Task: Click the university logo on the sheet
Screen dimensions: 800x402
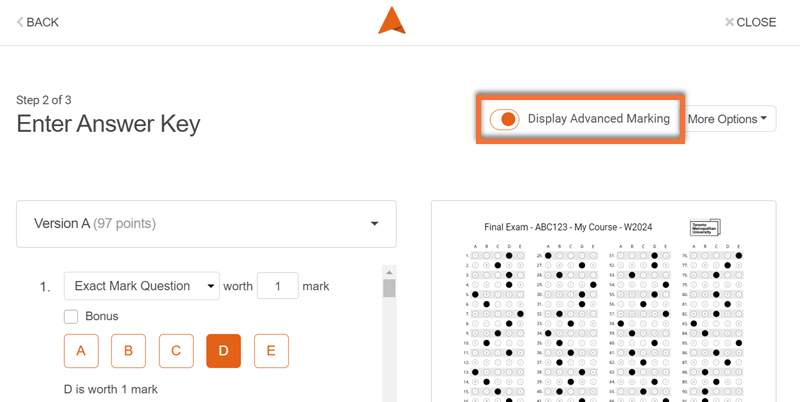Action: (x=705, y=228)
